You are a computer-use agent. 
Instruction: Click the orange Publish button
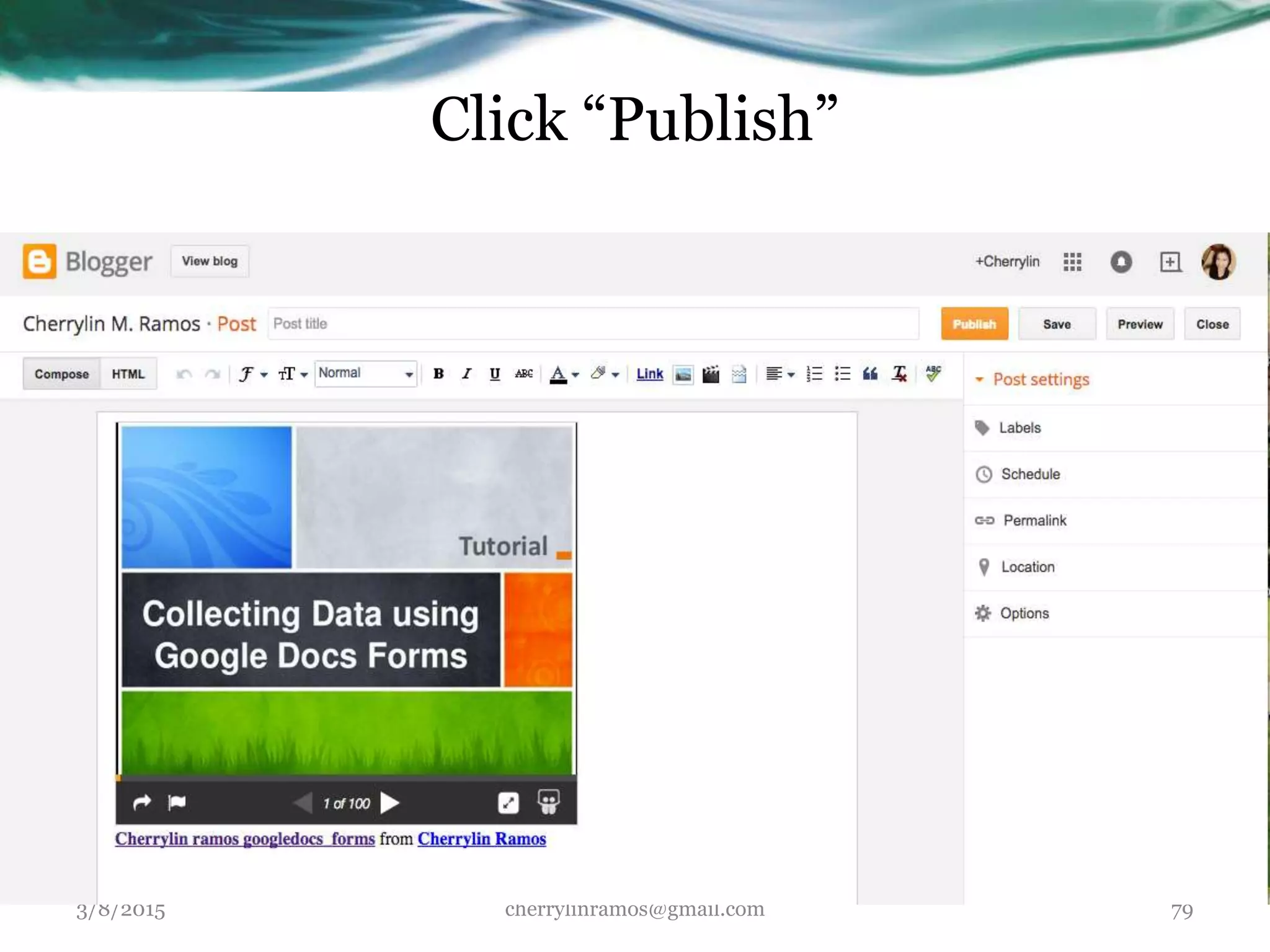tap(974, 324)
